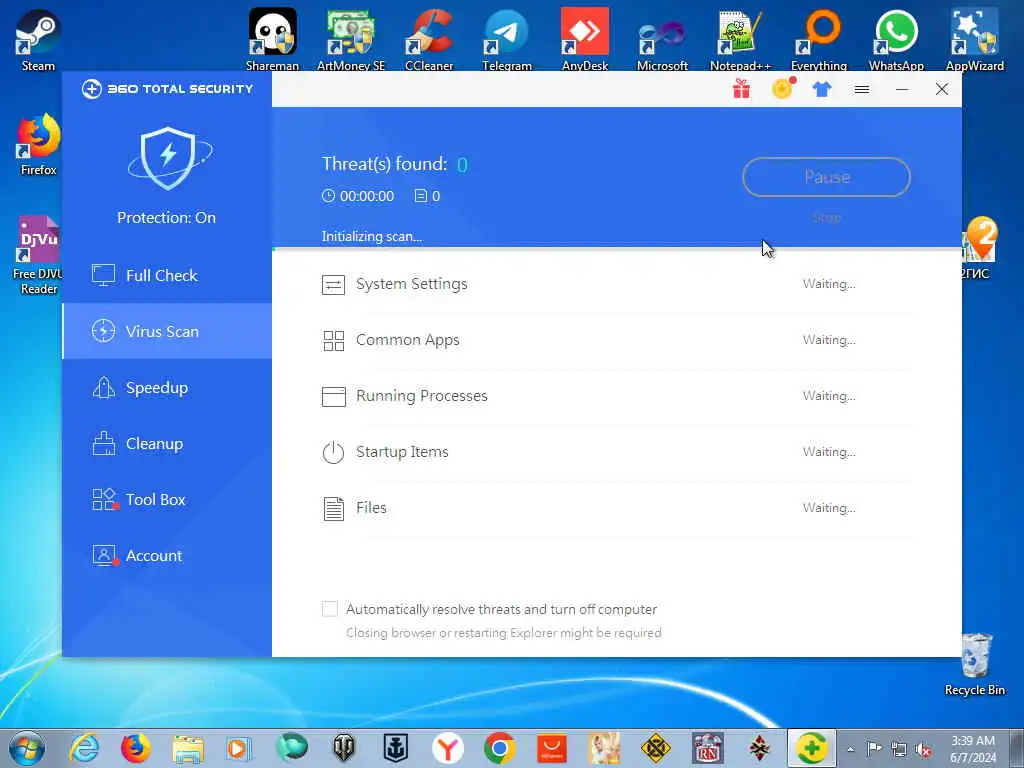Click the Running Processes window icon
1024x768 pixels.
pyautogui.click(x=334, y=396)
